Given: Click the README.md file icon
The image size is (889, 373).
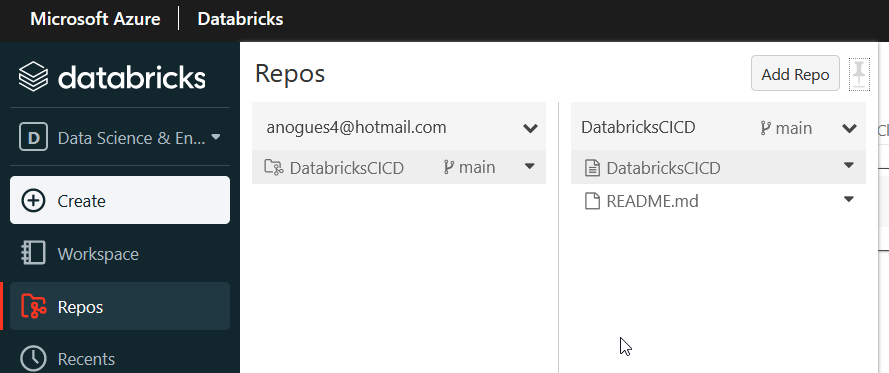Looking at the screenshot, I should point(592,201).
